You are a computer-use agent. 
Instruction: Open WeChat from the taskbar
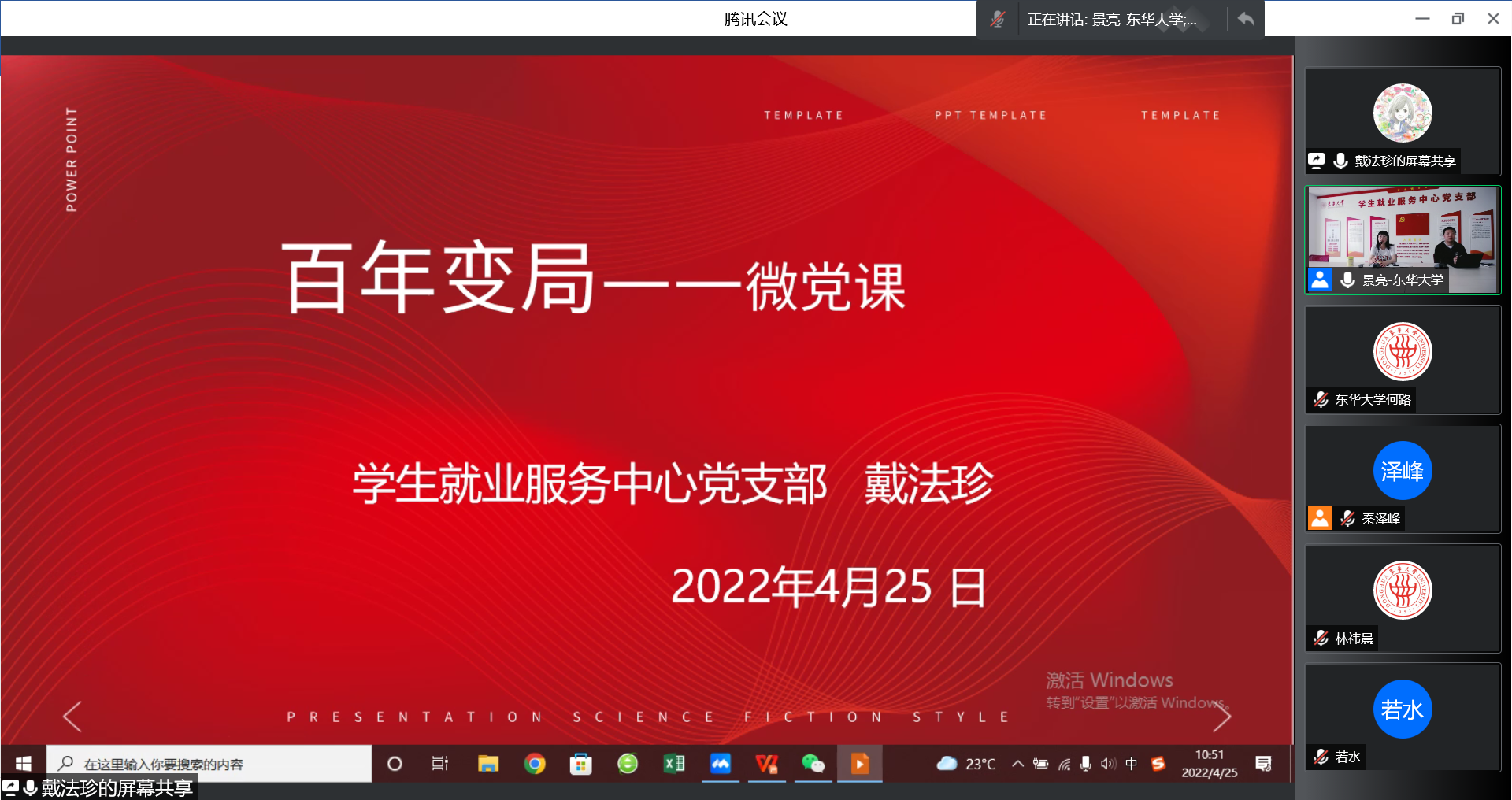click(813, 763)
